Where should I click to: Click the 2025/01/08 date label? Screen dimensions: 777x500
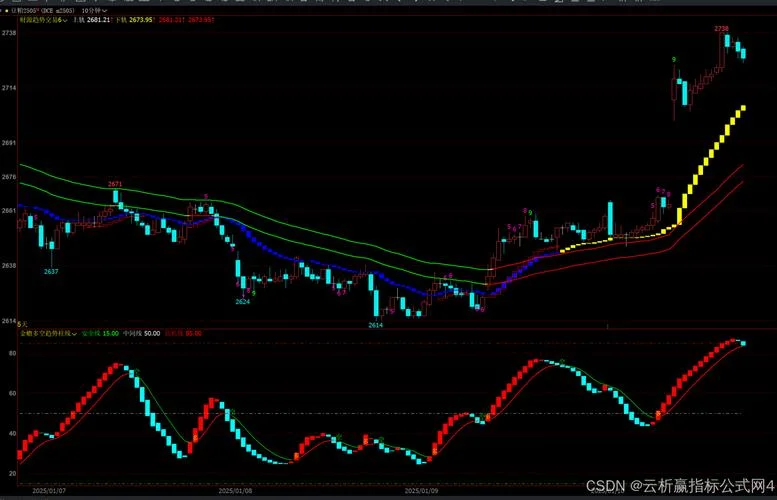coord(235,491)
